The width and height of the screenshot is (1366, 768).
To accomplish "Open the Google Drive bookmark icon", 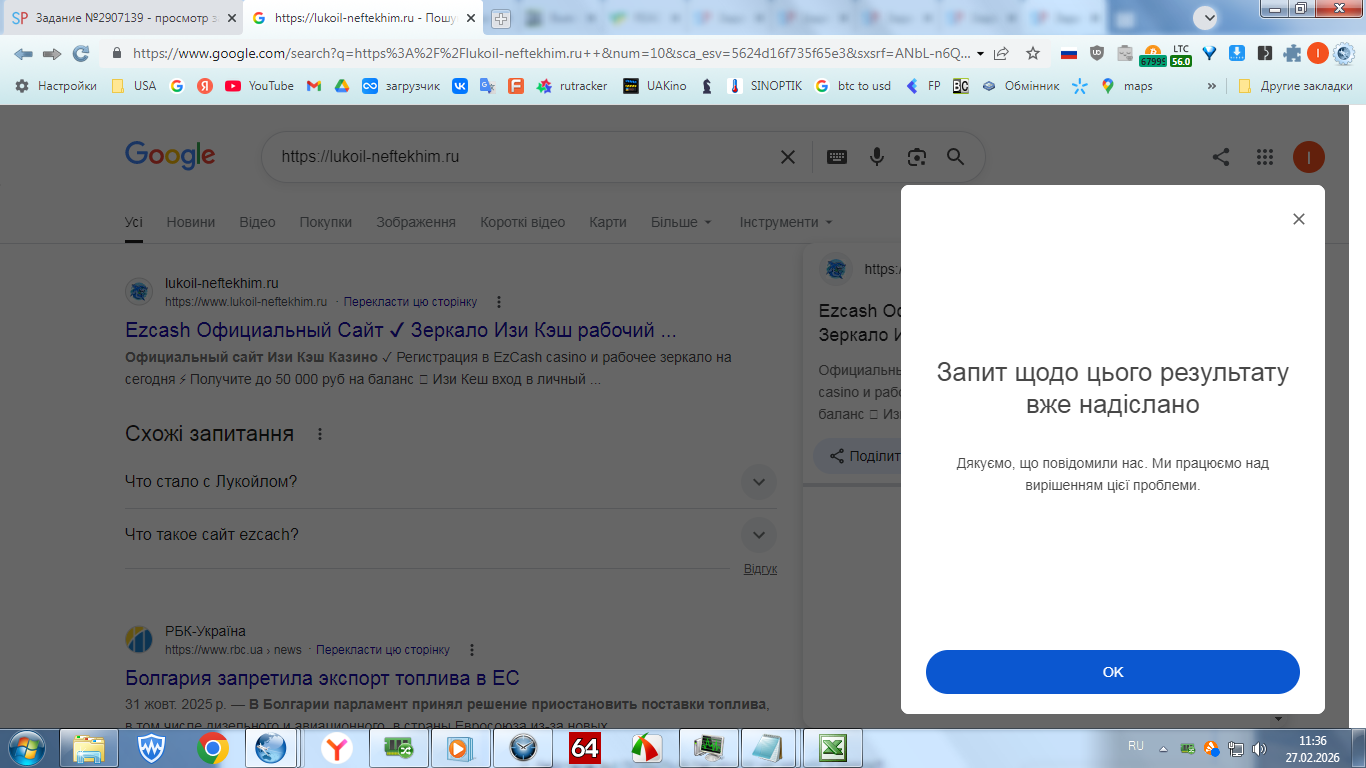I will coord(341,86).
